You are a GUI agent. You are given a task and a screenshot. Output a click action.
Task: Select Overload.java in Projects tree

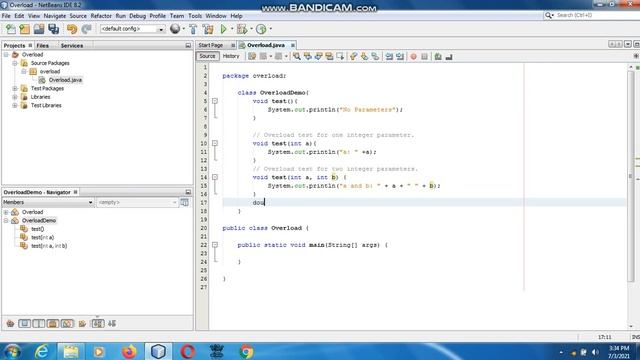[65, 80]
